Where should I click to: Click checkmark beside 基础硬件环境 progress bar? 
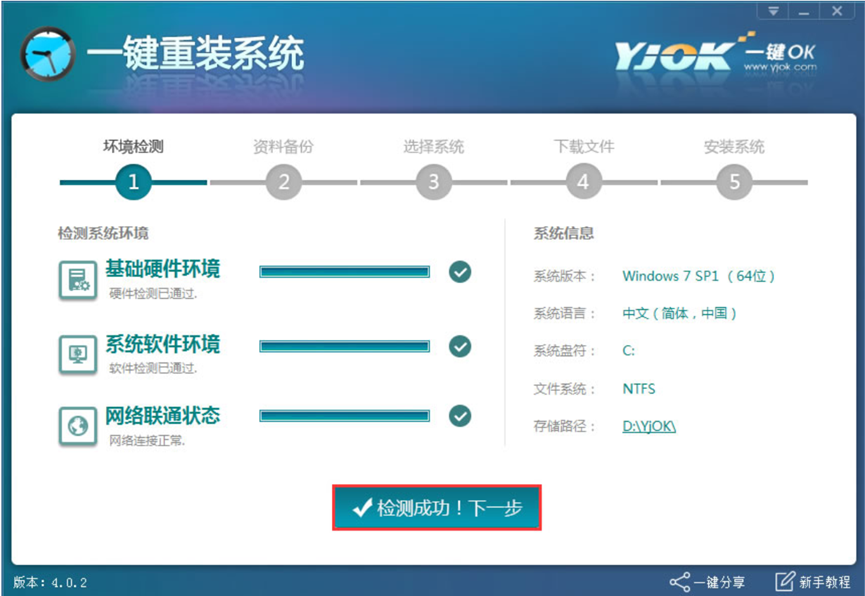click(460, 272)
